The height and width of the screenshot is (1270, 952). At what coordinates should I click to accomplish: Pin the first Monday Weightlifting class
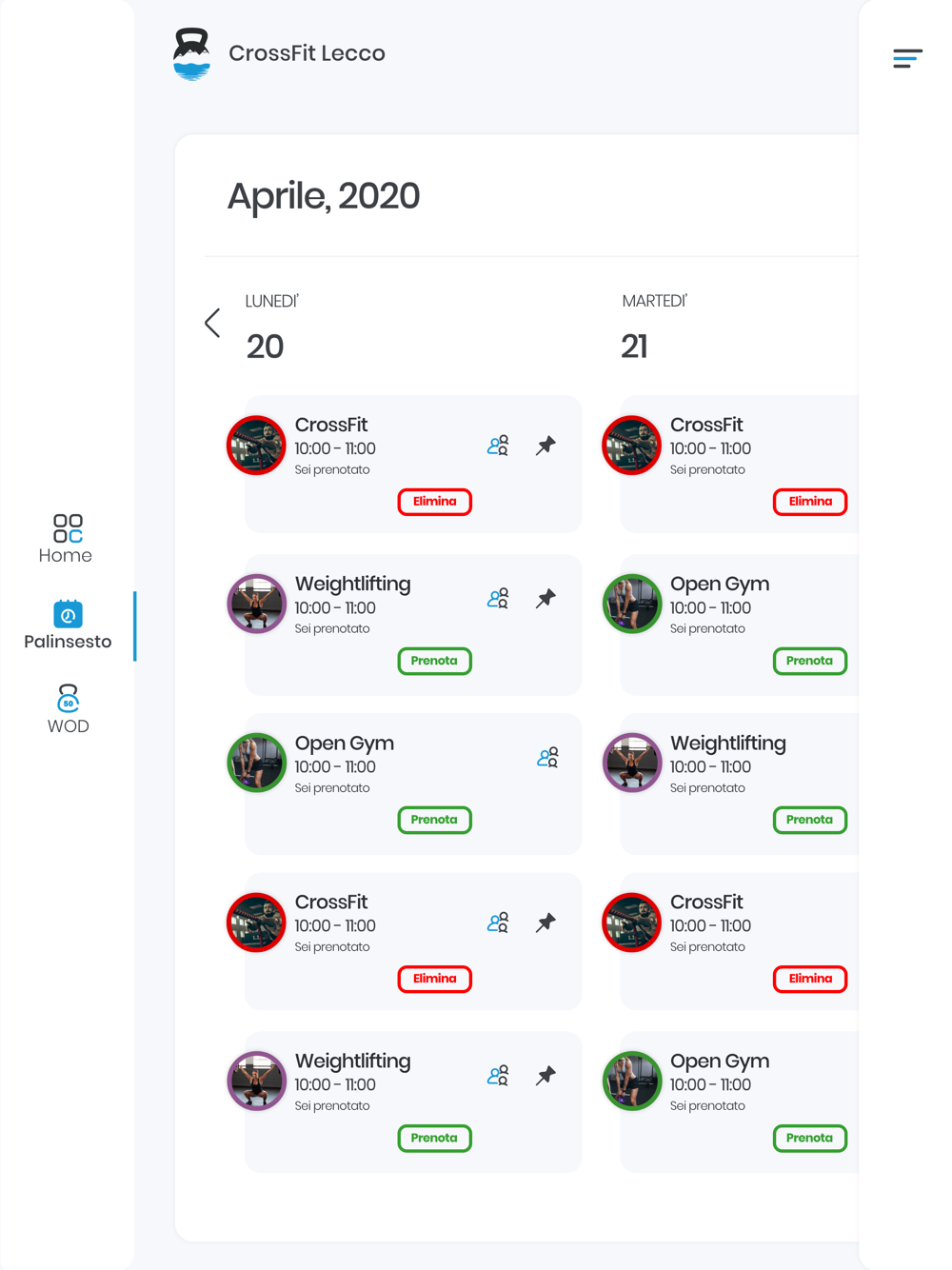[545, 599]
